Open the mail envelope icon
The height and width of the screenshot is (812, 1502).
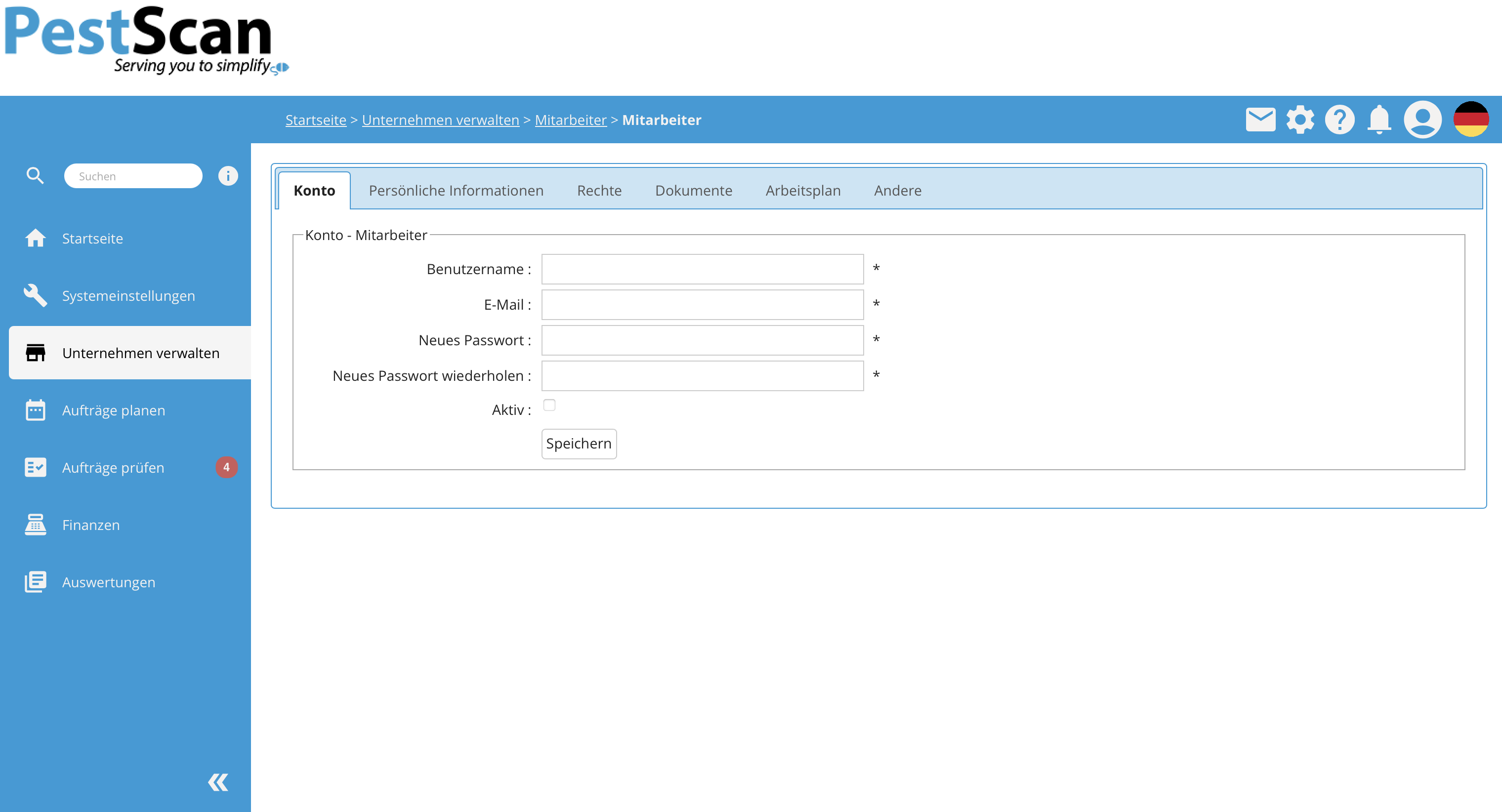coord(1260,120)
